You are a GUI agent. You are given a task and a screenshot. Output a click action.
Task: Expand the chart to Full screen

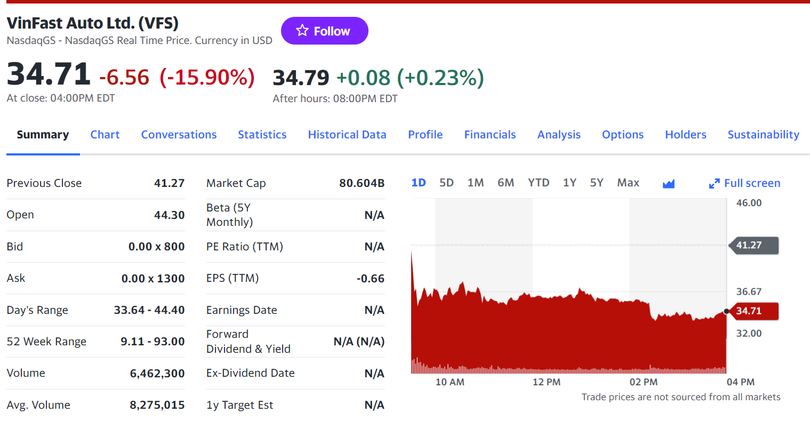tap(744, 183)
